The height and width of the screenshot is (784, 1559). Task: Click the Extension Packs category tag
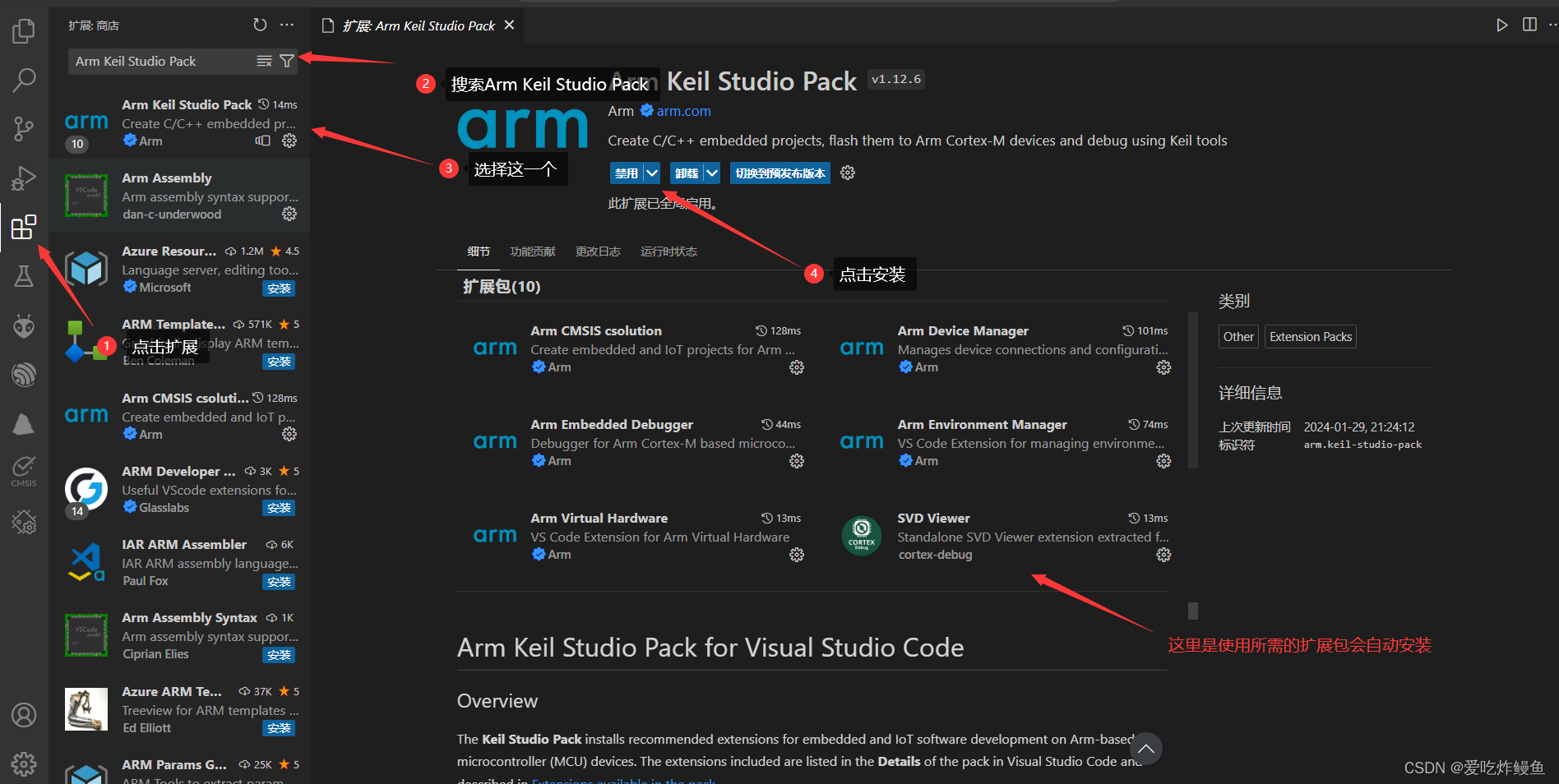(1311, 337)
